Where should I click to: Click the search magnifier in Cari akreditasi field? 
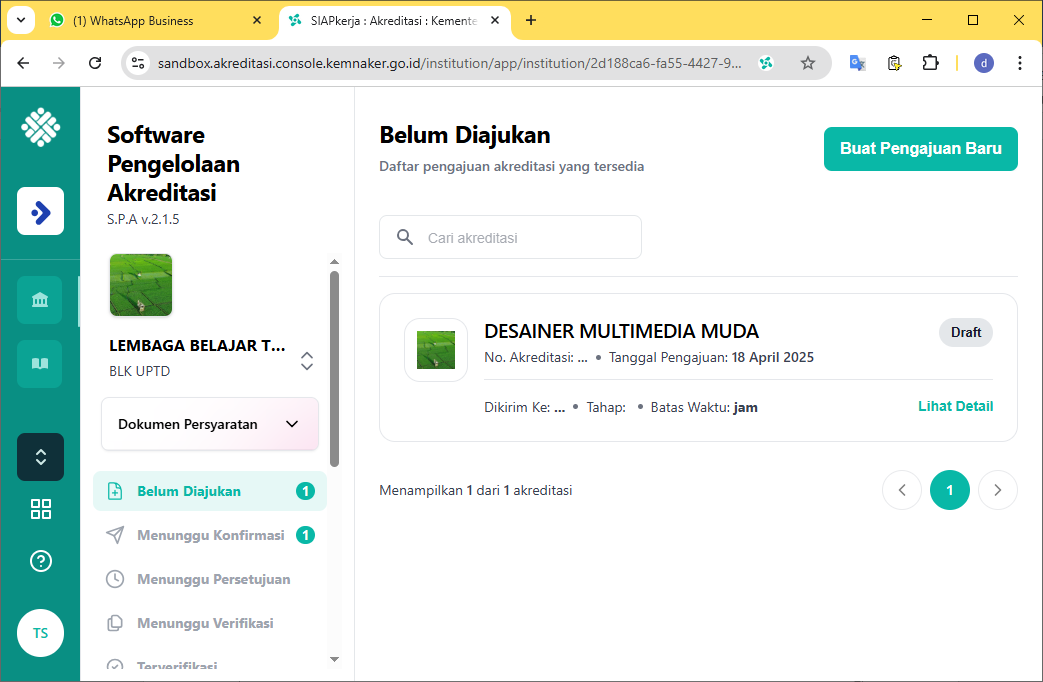click(x=405, y=237)
